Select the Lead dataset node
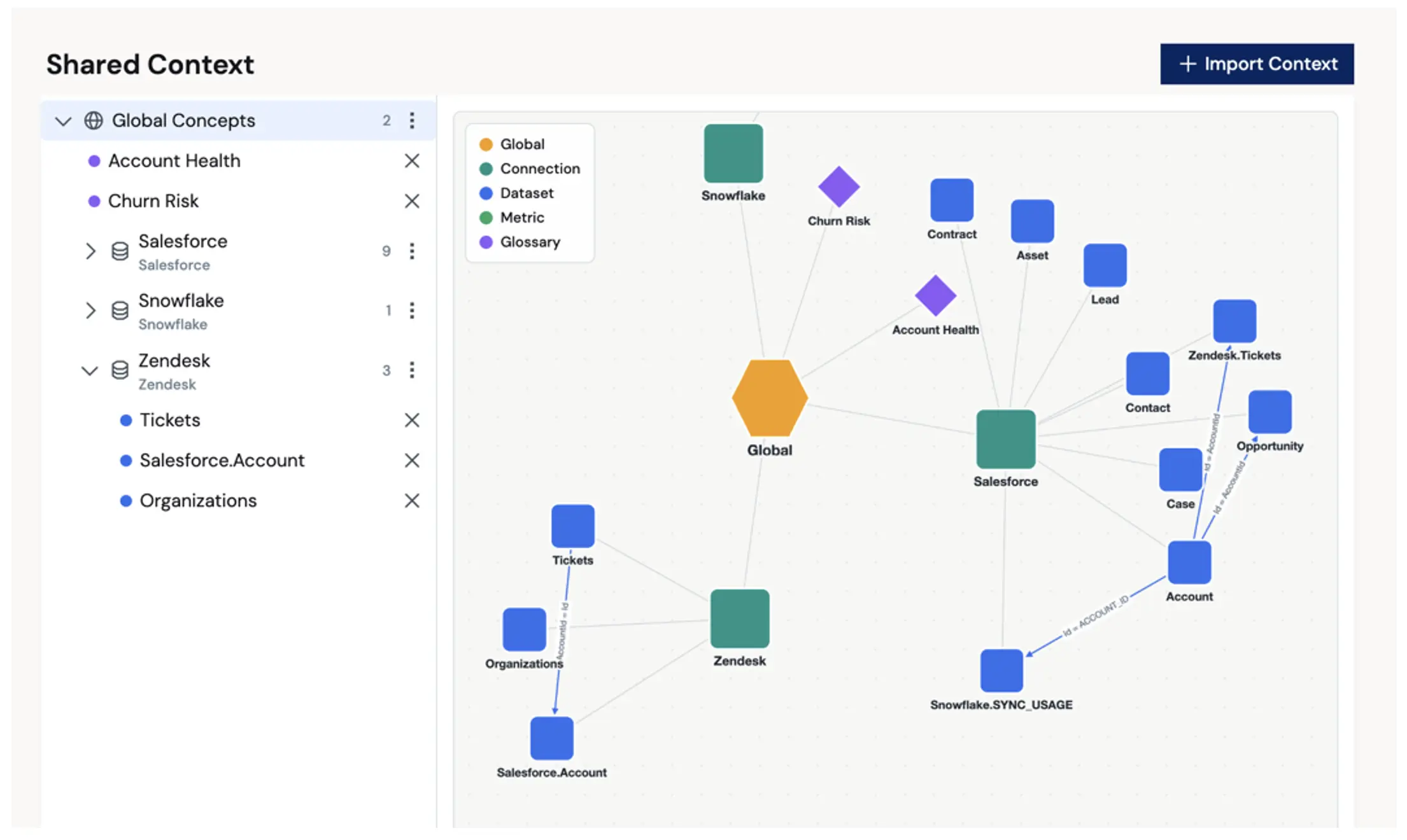 [1105, 265]
